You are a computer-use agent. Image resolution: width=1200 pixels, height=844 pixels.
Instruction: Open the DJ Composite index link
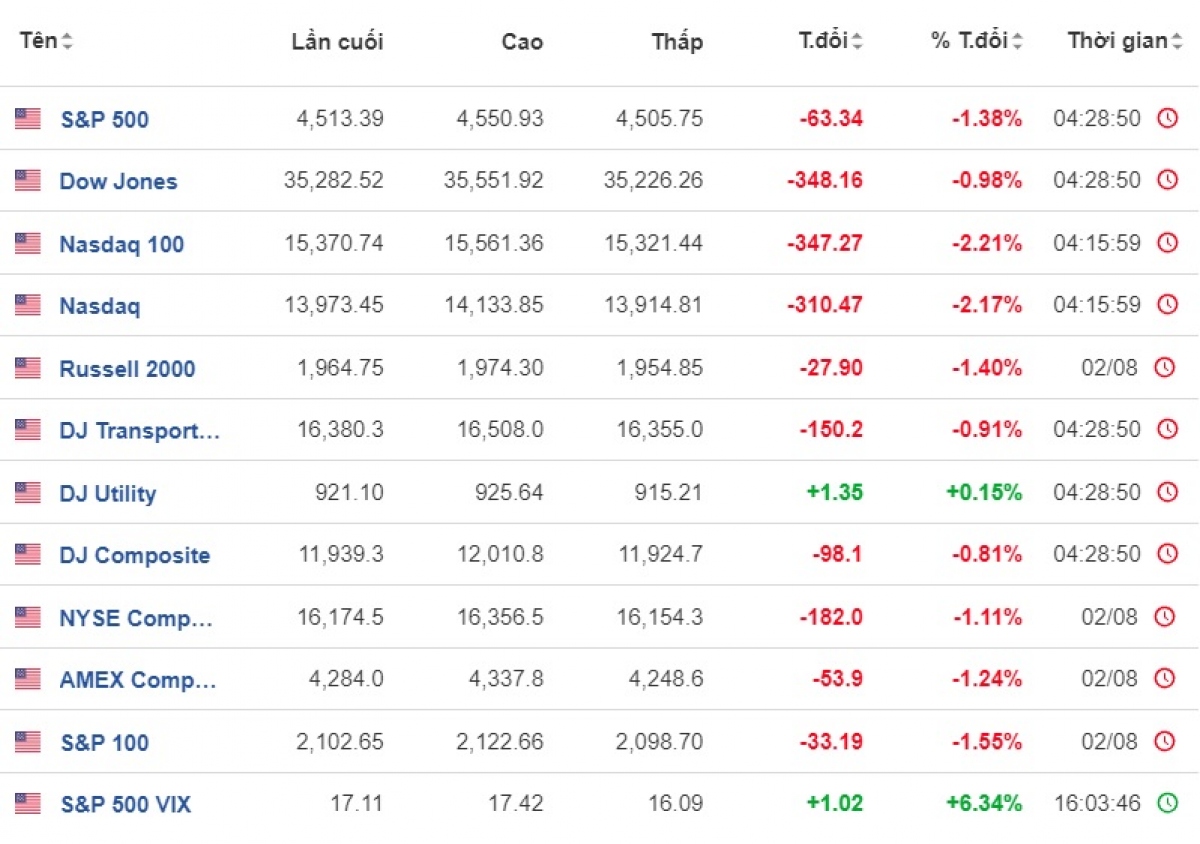135,555
